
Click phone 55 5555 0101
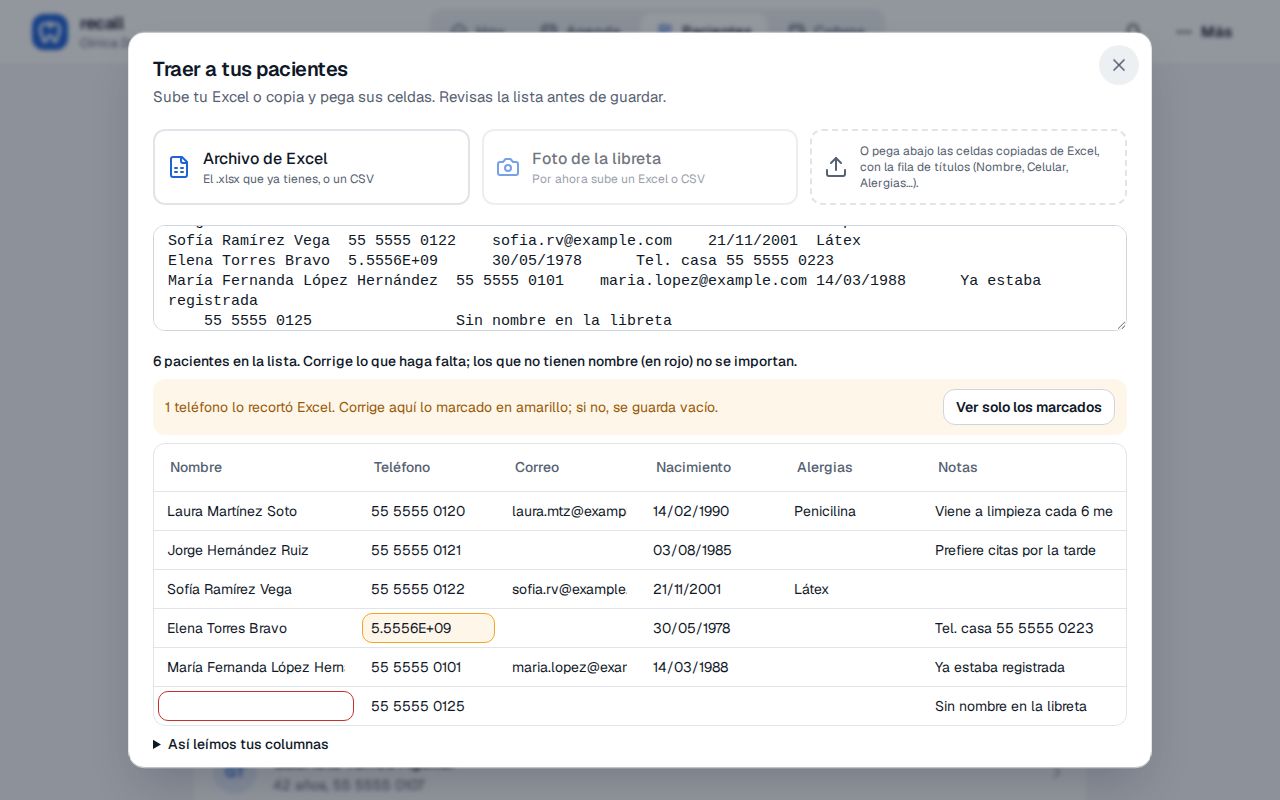(428, 667)
